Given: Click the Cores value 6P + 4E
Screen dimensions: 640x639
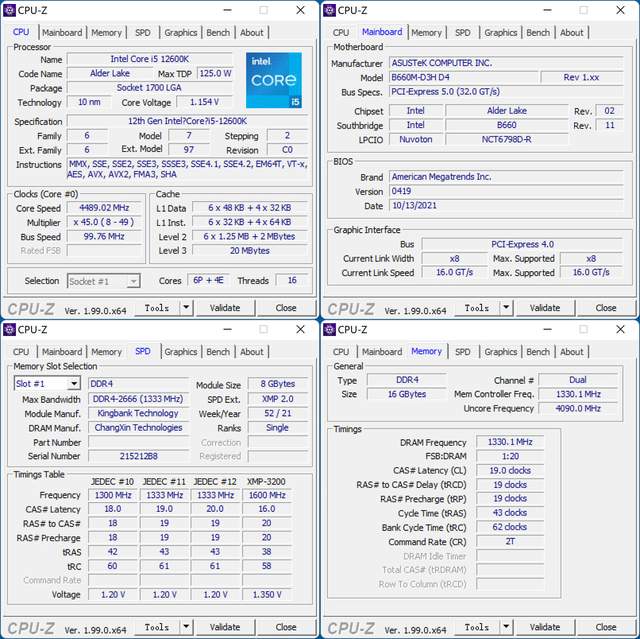Looking at the screenshot, I should [x=208, y=280].
